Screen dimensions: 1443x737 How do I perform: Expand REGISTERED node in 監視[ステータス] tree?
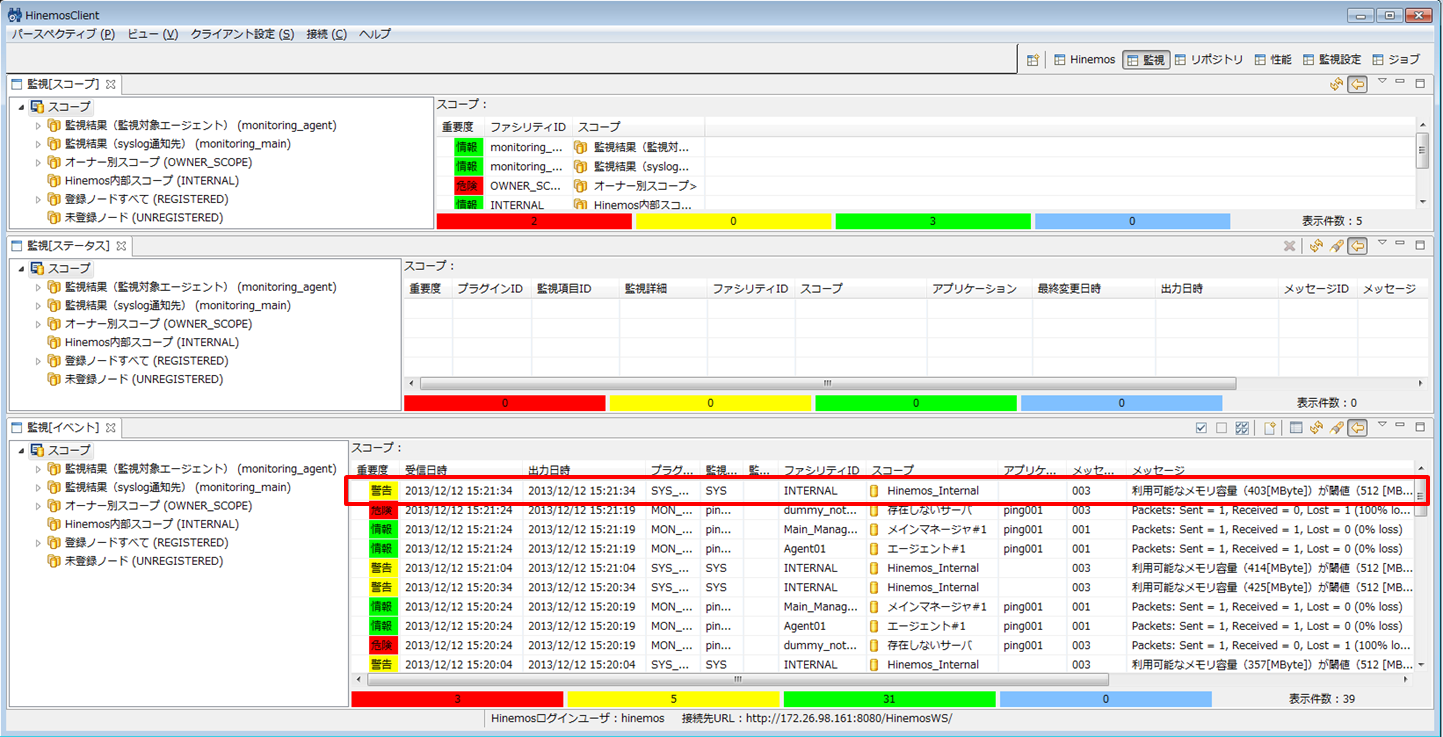coord(38,361)
